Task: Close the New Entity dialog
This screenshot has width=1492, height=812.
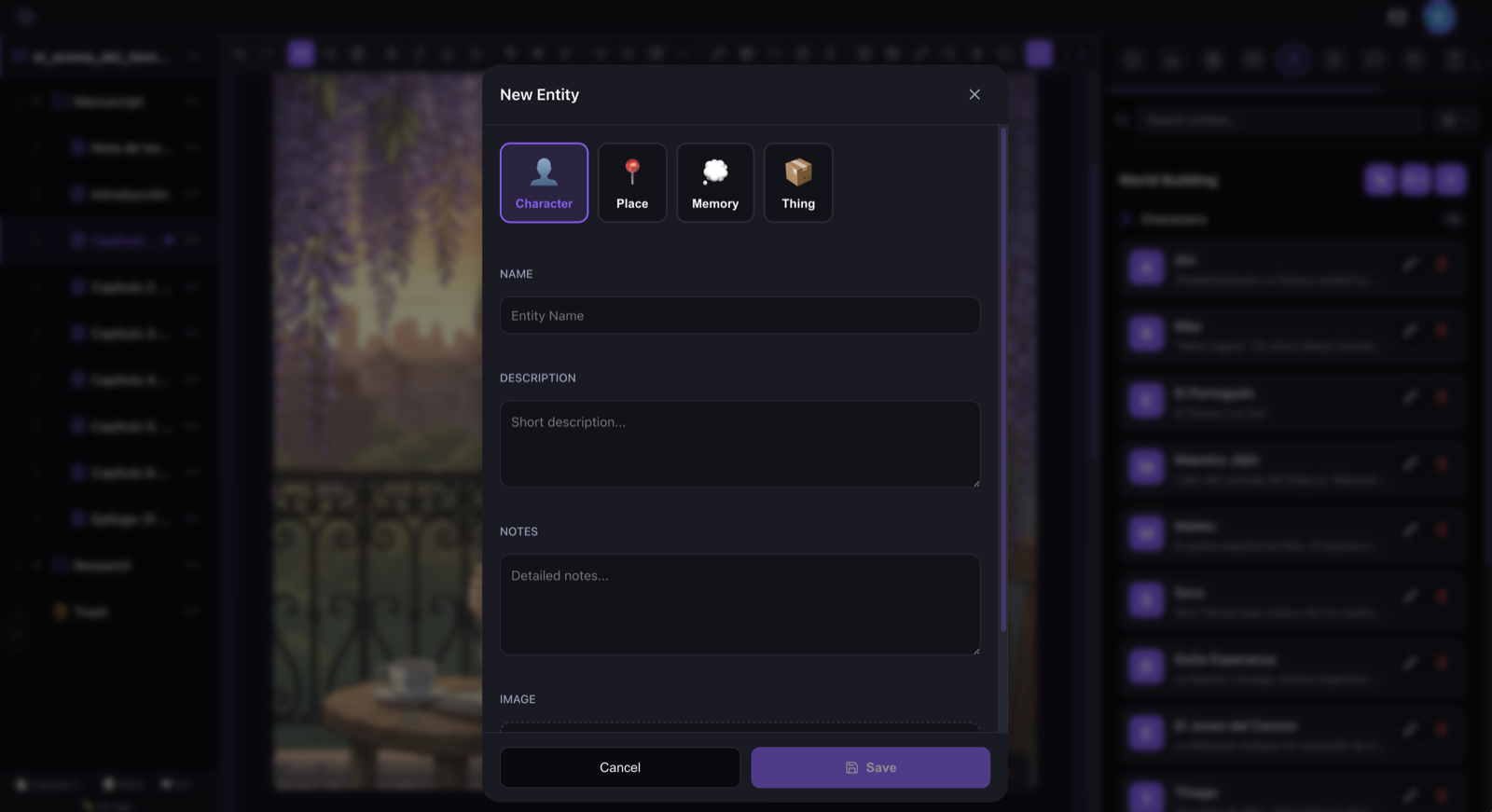Action: click(974, 94)
